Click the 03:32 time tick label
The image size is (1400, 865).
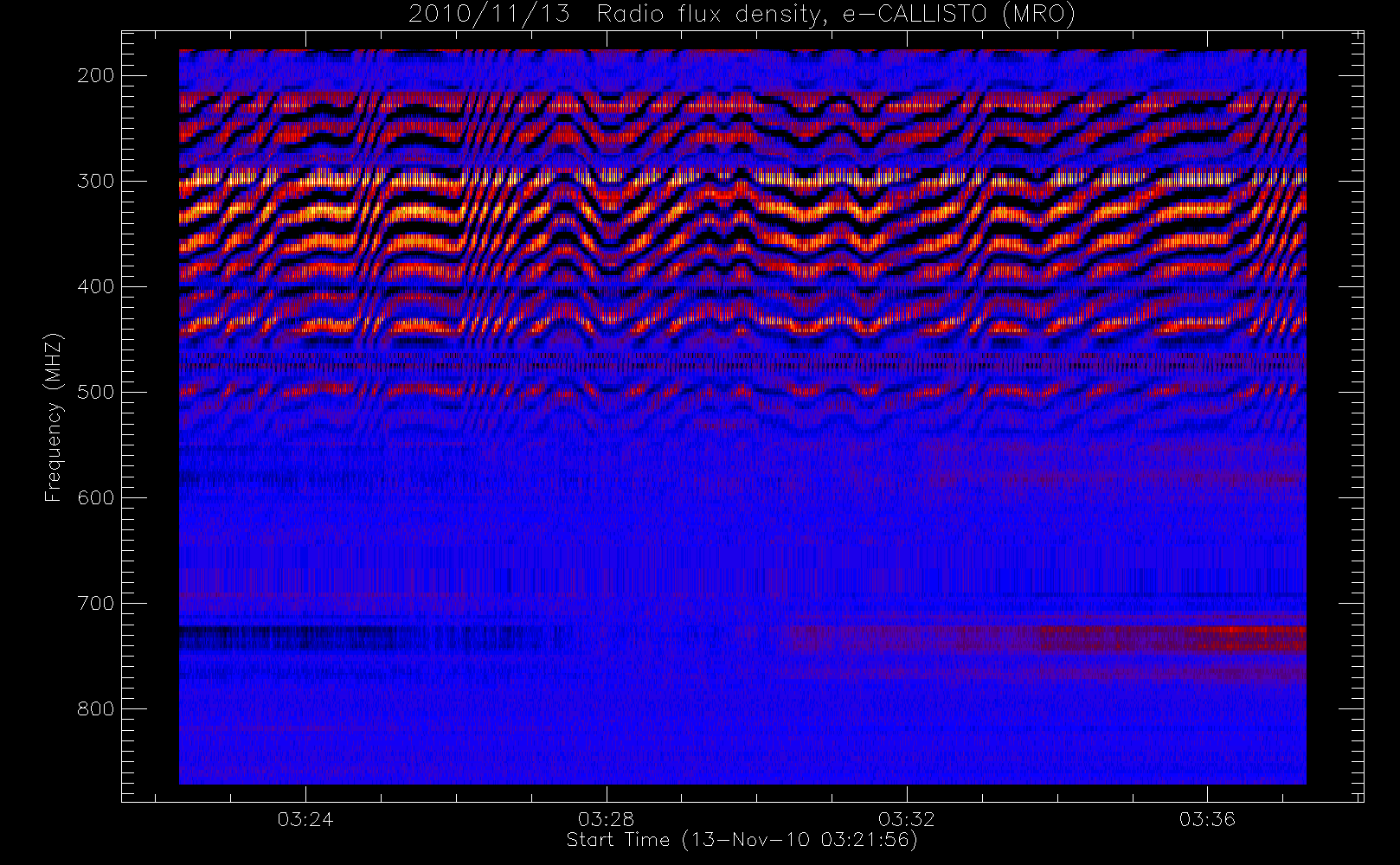tap(907, 818)
